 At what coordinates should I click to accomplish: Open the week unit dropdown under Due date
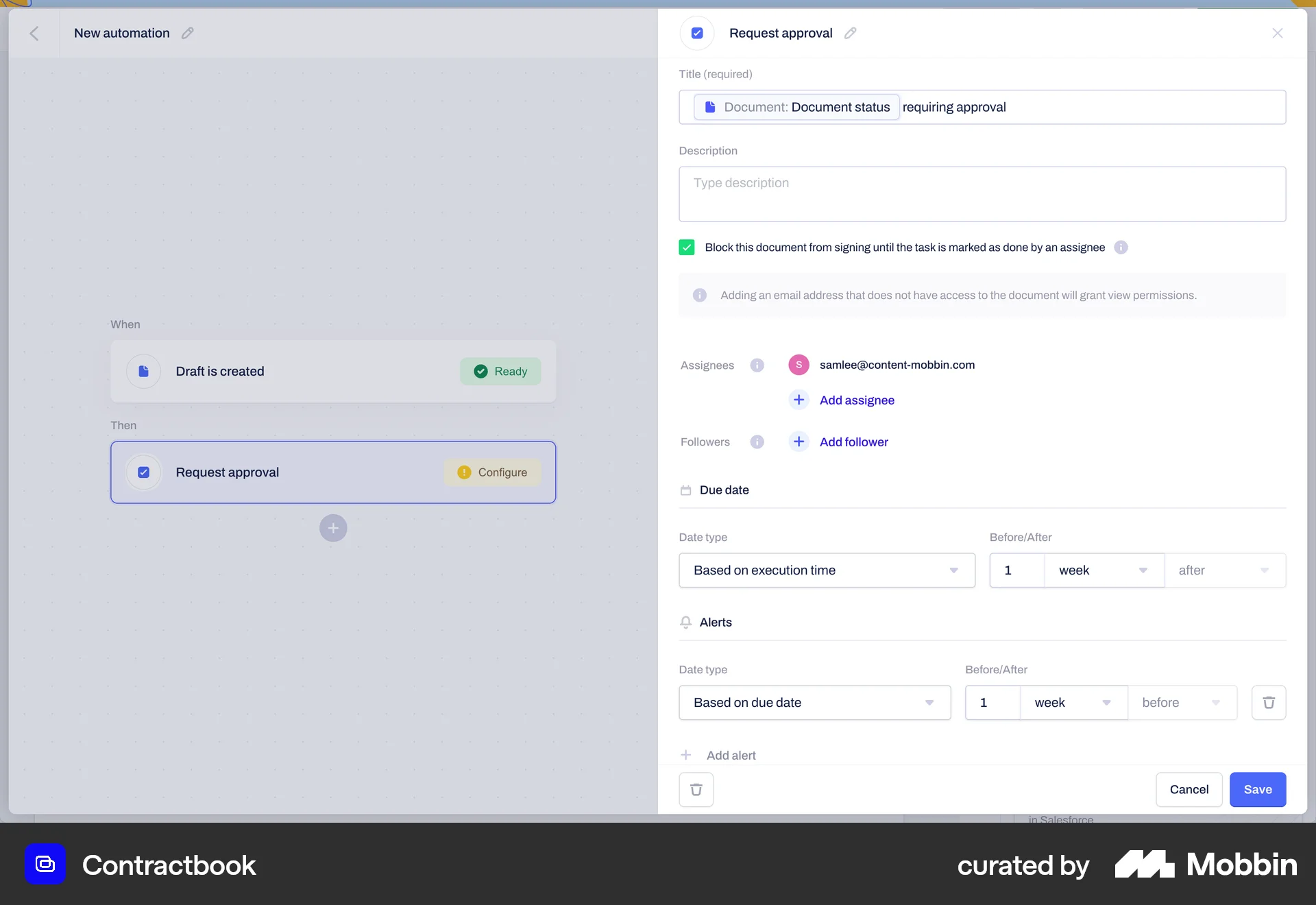(1102, 570)
